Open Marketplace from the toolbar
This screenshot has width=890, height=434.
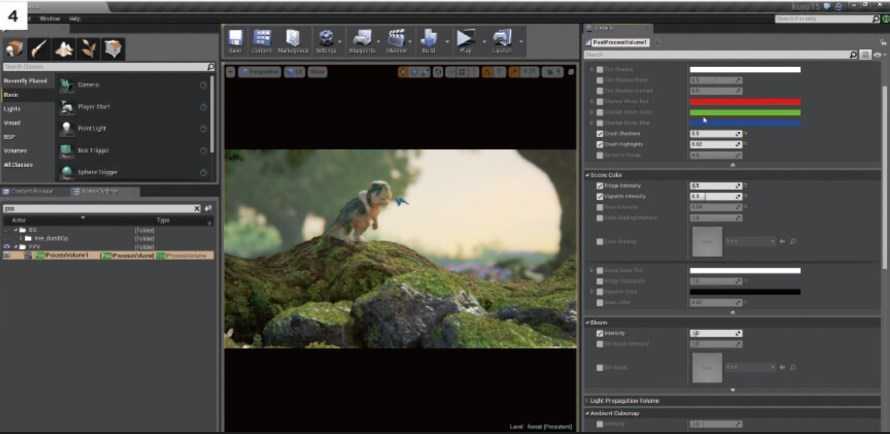pos(293,40)
